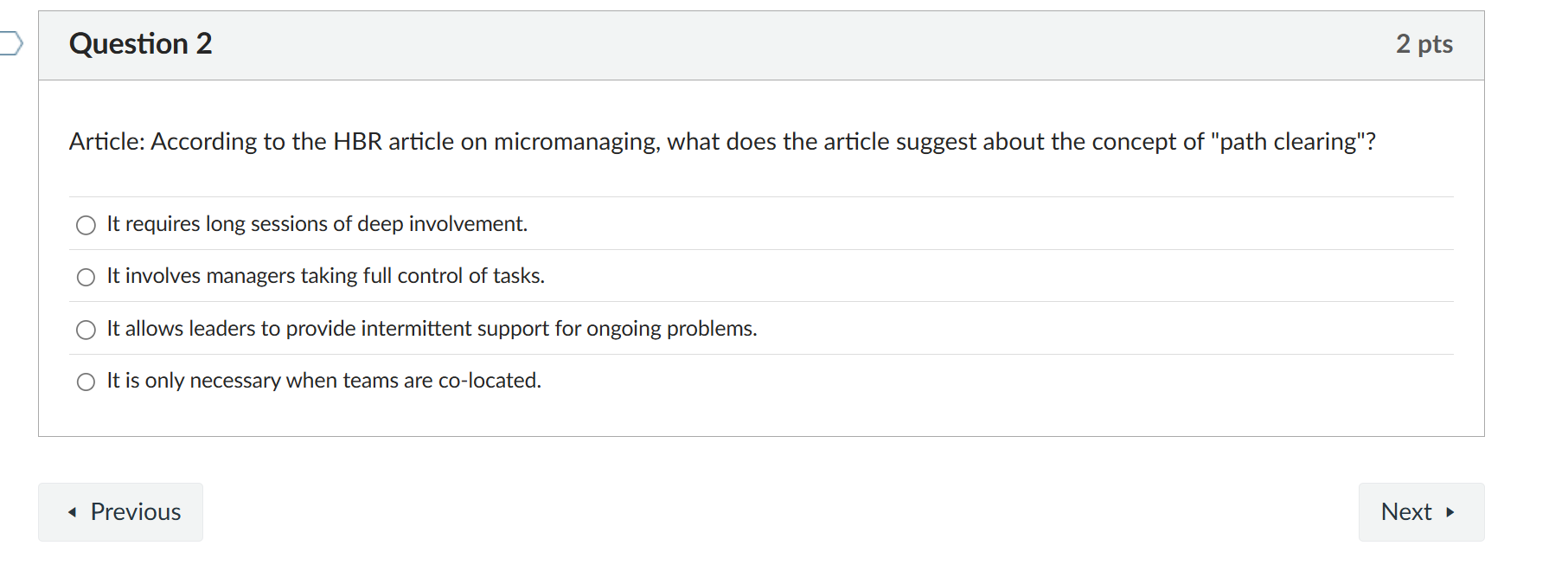Click the answer row mentioning deep involvement
Screen dimensions: 1568x584
coord(317,223)
